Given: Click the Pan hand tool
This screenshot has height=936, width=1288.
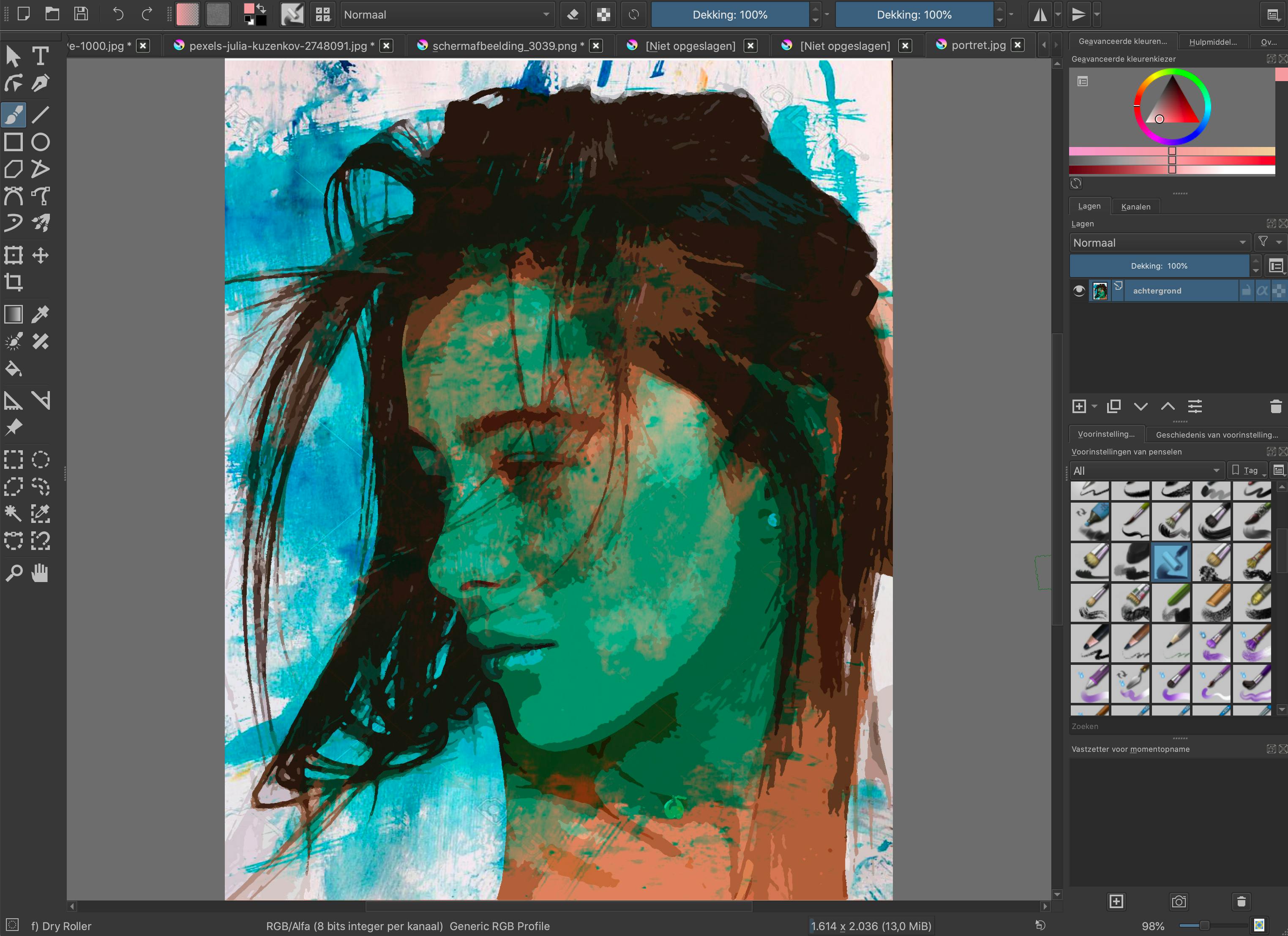Looking at the screenshot, I should pos(40,573).
